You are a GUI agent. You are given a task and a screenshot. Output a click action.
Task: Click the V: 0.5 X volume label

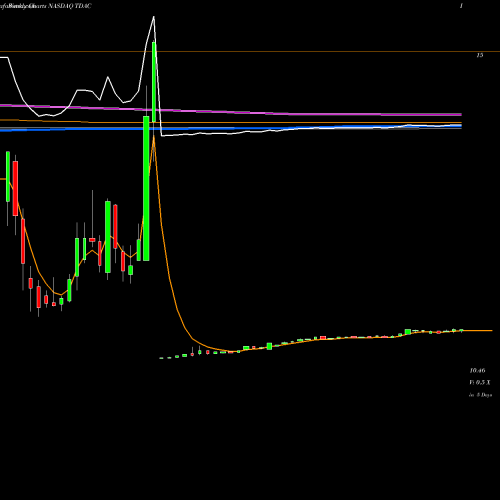coord(480,382)
